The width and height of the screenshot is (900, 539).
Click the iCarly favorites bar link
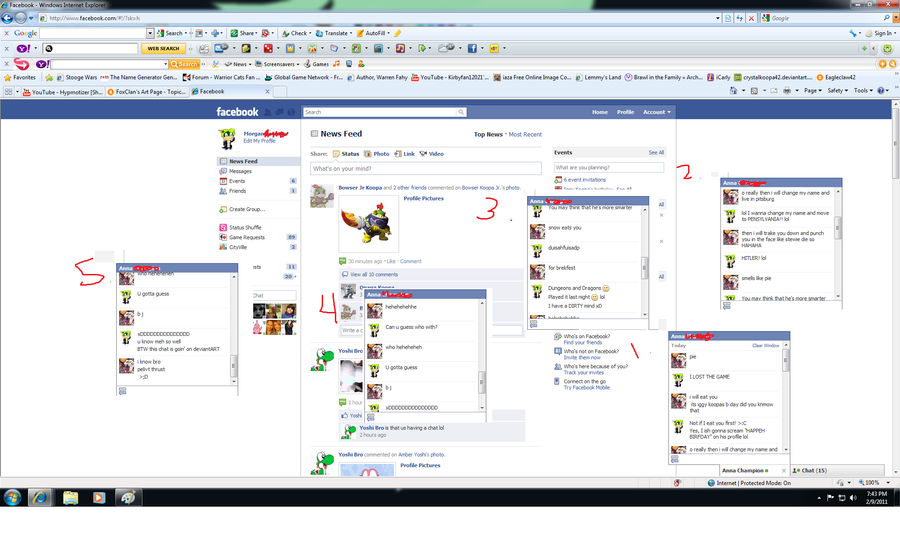point(719,77)
